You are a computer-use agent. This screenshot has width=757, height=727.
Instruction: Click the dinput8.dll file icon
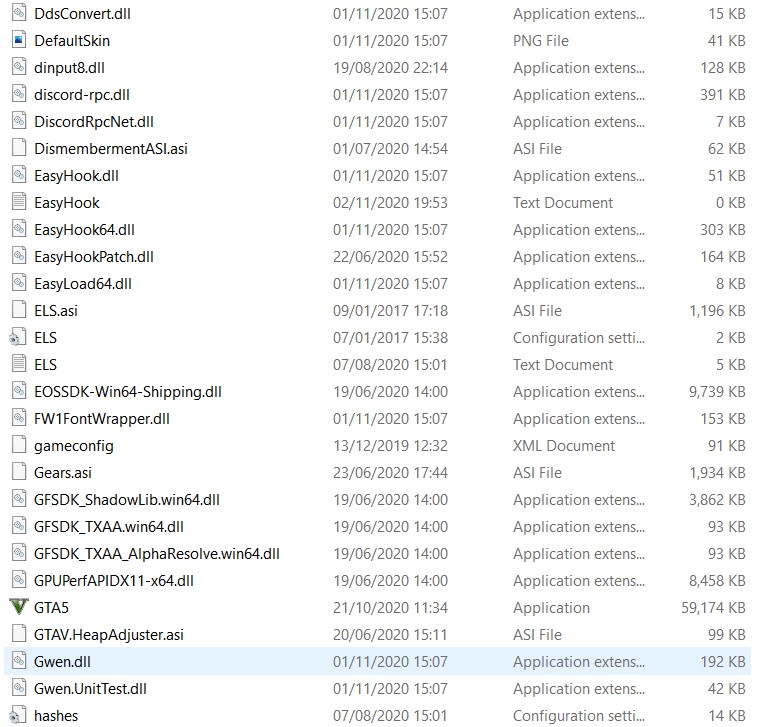tap(19, 67)
